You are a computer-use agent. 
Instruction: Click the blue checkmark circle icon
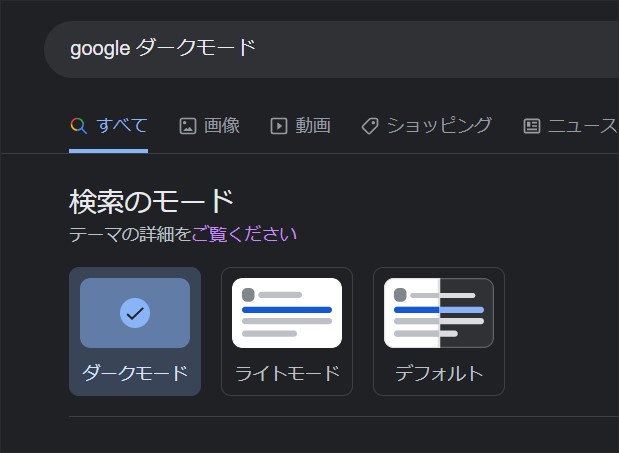pyautogui.click(x=135, y=312)
